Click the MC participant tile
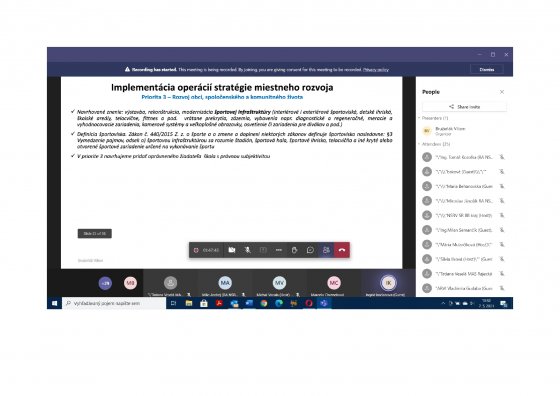 (334, 283)
